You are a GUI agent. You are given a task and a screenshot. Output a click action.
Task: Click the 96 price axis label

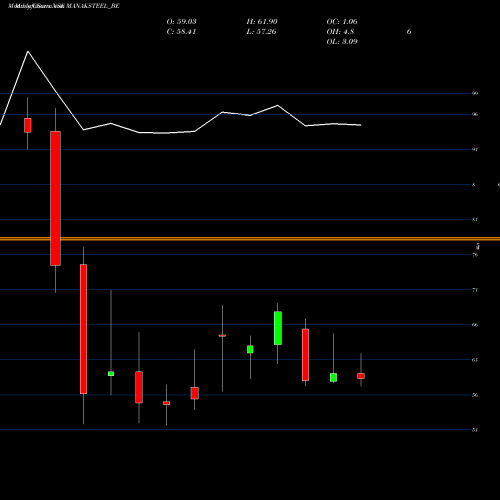pos(475,114)
